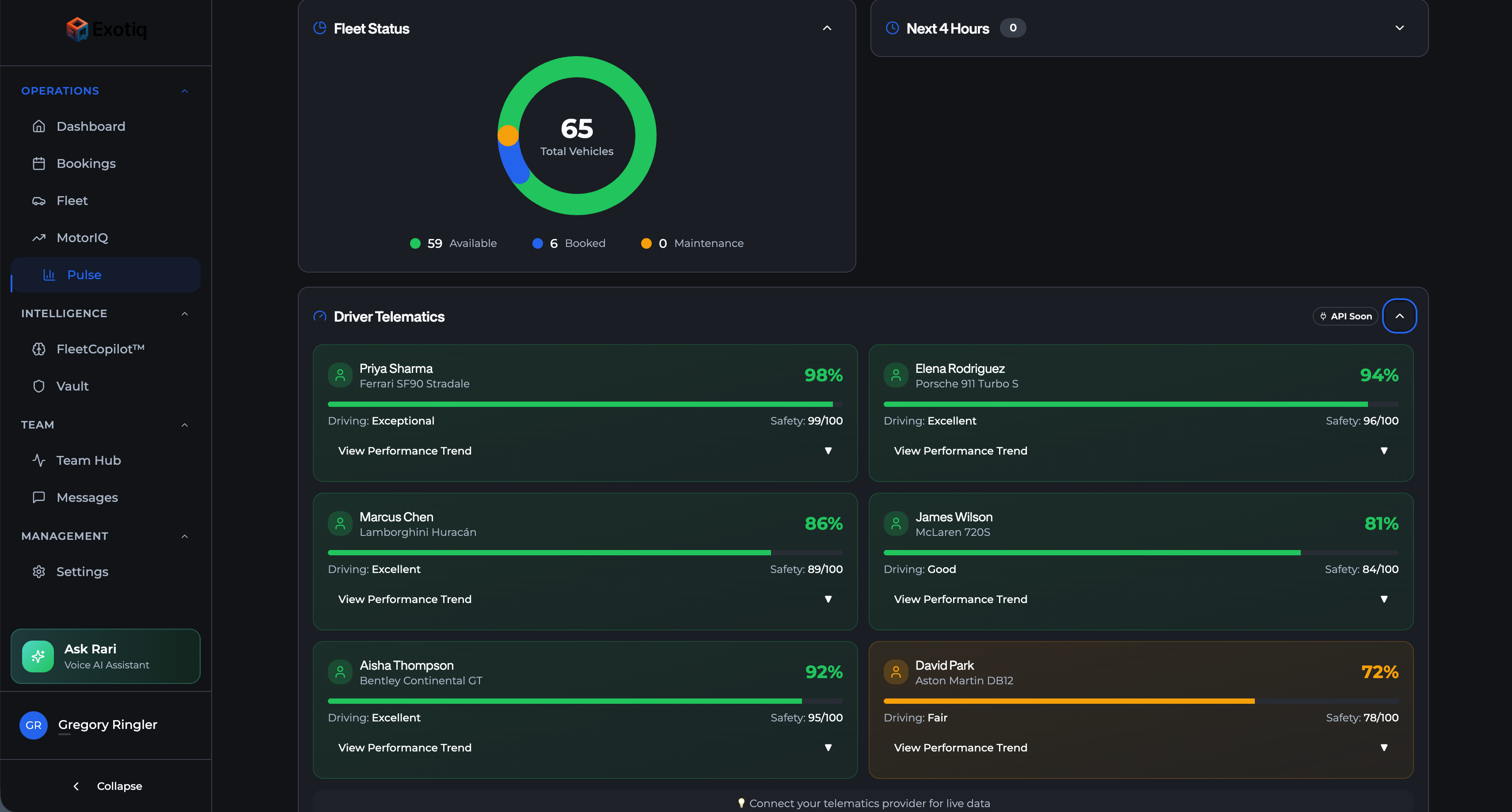Screen dimensions: 1512x812
Task: Collapse the Operations section in sidebar
Action: pos(184,91)
